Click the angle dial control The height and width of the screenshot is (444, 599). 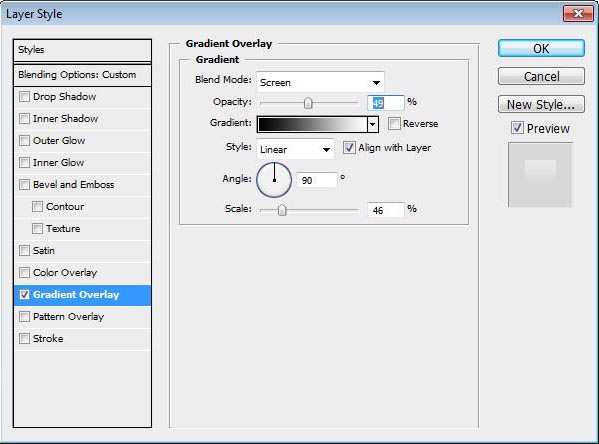pyautogui.click(x=274, y=180)
